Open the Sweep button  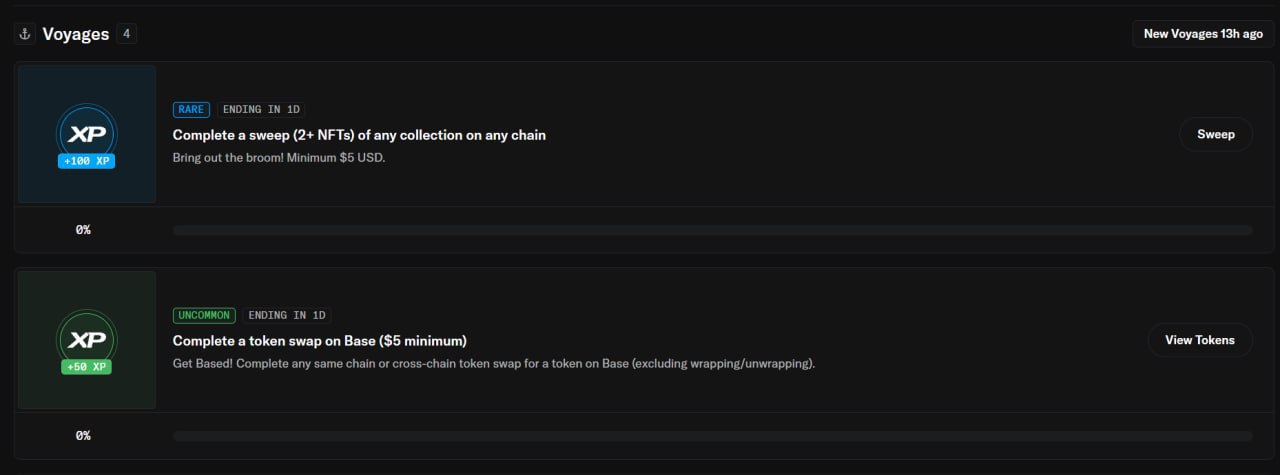(x=1216, y=134)
